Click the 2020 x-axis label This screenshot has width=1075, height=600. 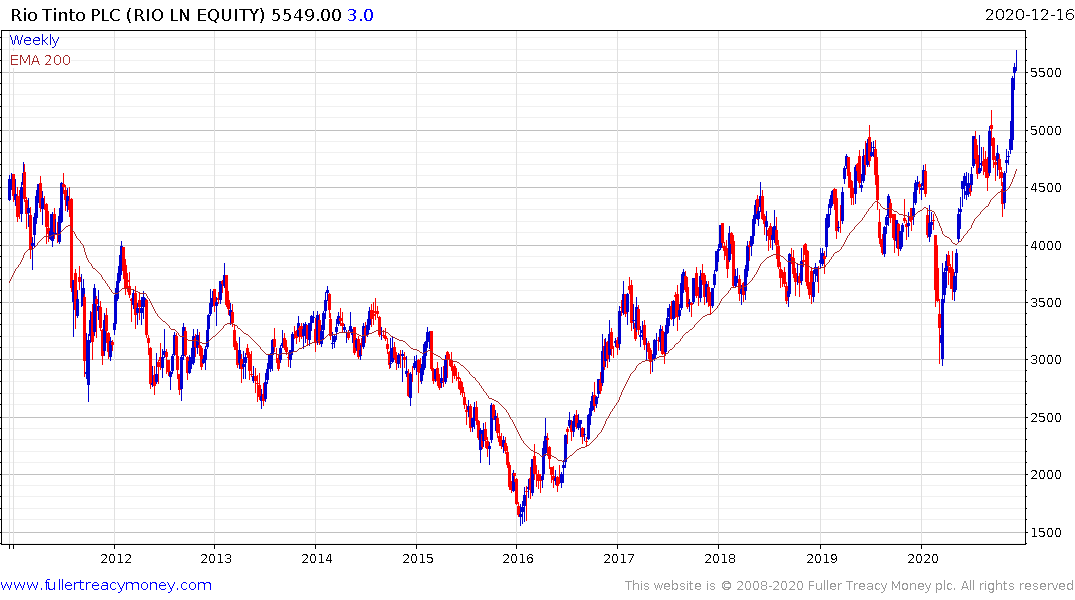point(922,558)
